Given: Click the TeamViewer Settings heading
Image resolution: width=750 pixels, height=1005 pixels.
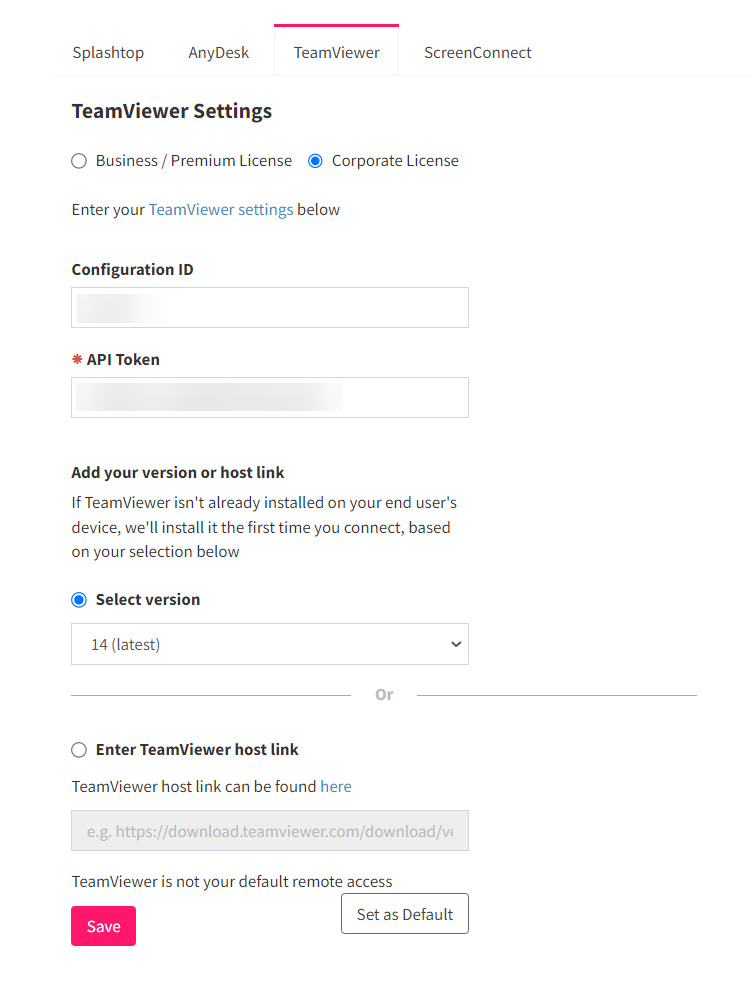Looking at the screenshot, I should point(171,111).
